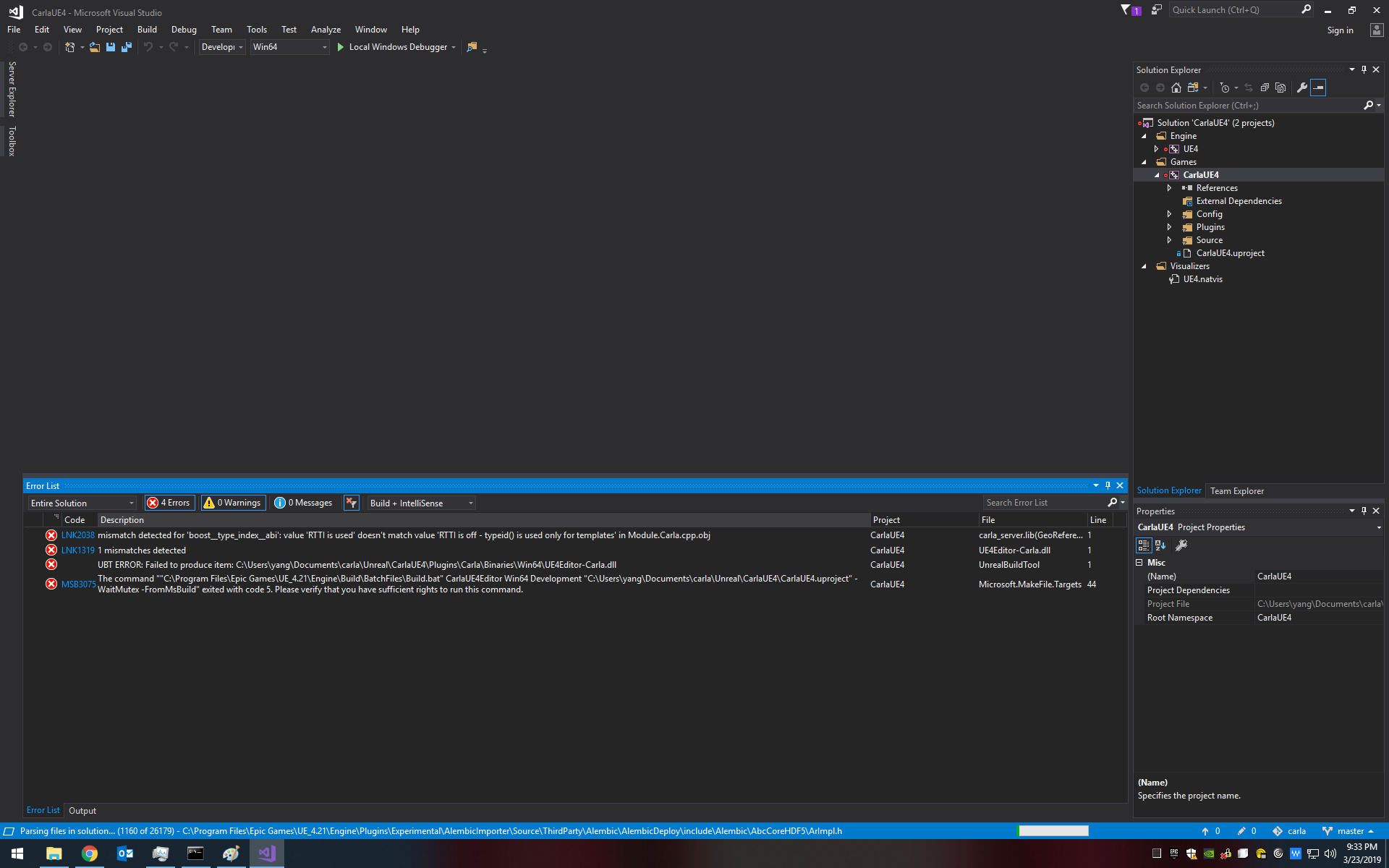
Task: Select CarlaUE4.uproject in Solution Explorer
Action: pyautogui.click(x=1230, y=253)
